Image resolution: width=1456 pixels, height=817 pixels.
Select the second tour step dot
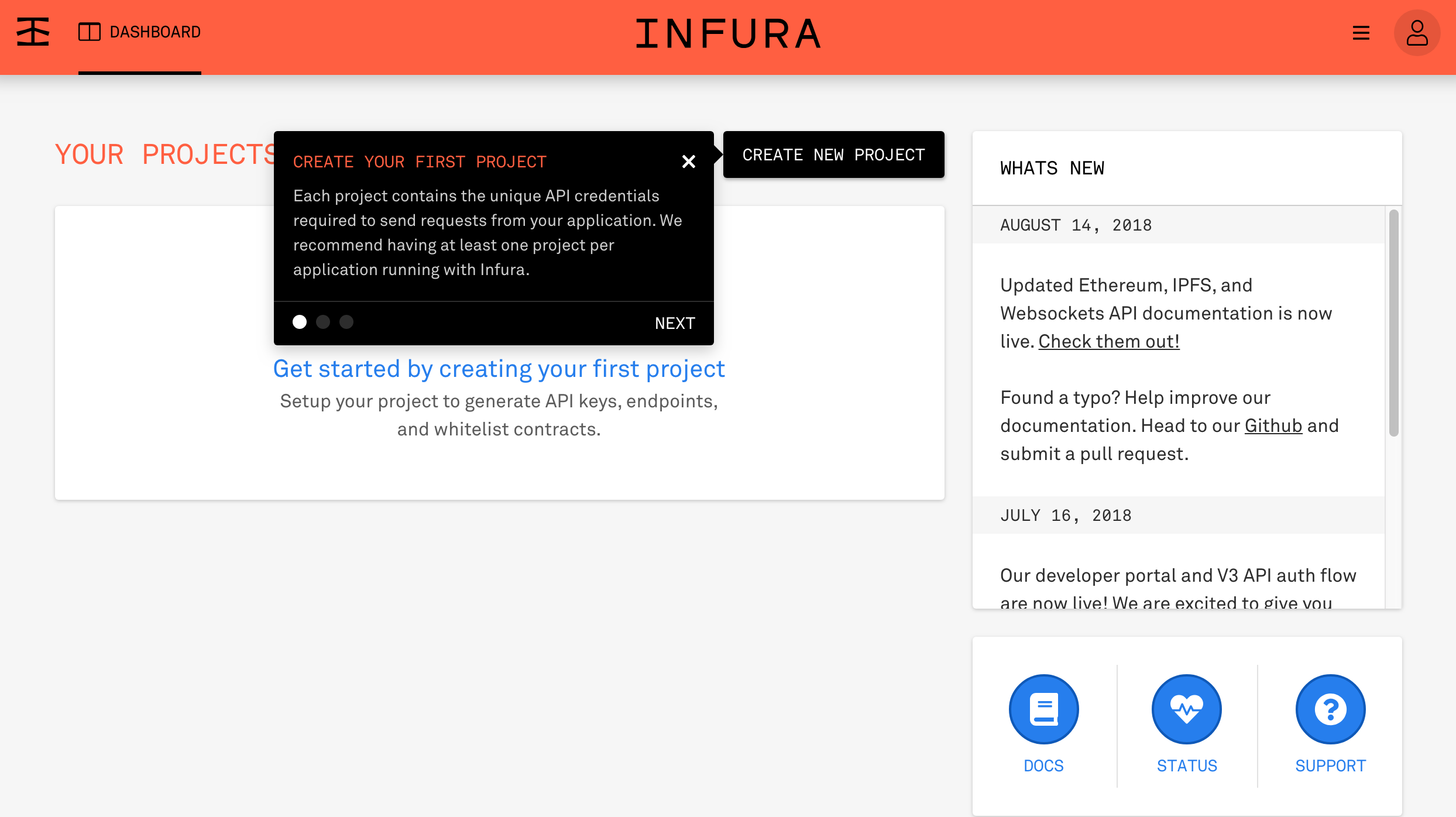click(323, 322)
